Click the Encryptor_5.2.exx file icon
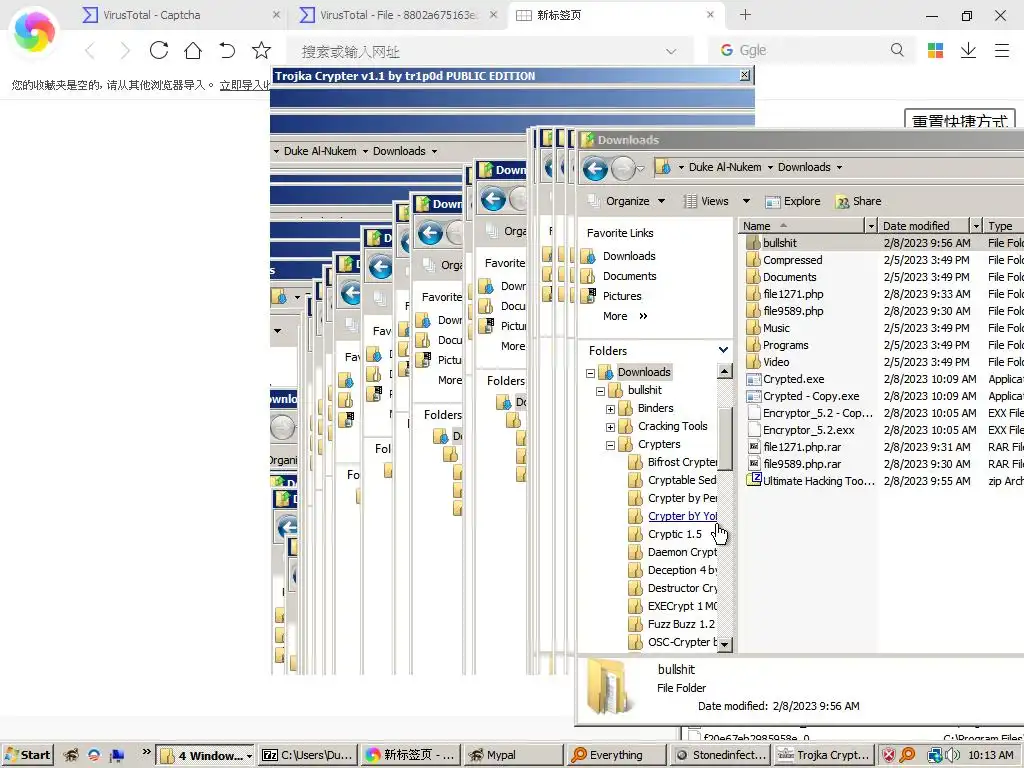Viewport: 1024px width, 768px height. [754, 430]
